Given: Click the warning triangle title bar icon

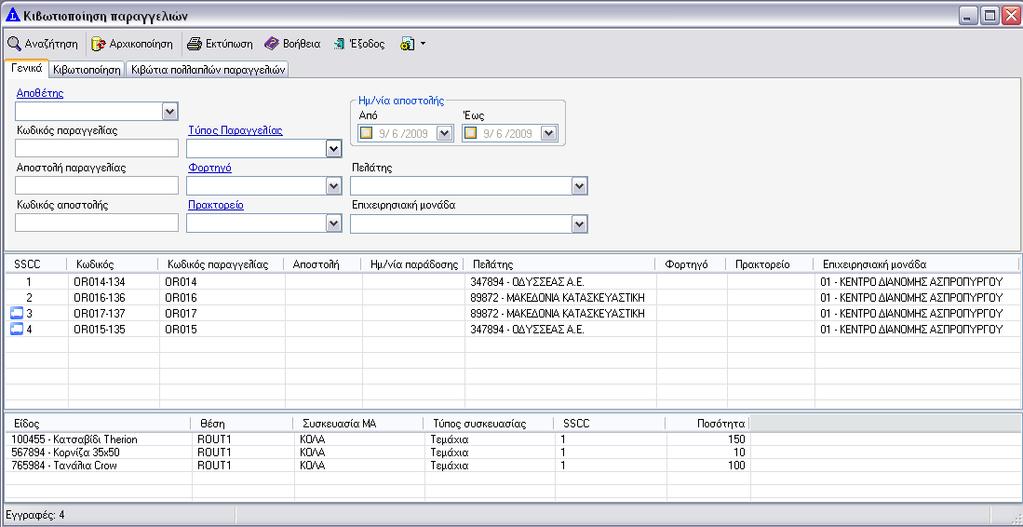Looking at the screenshot, I should coord(12,15).
